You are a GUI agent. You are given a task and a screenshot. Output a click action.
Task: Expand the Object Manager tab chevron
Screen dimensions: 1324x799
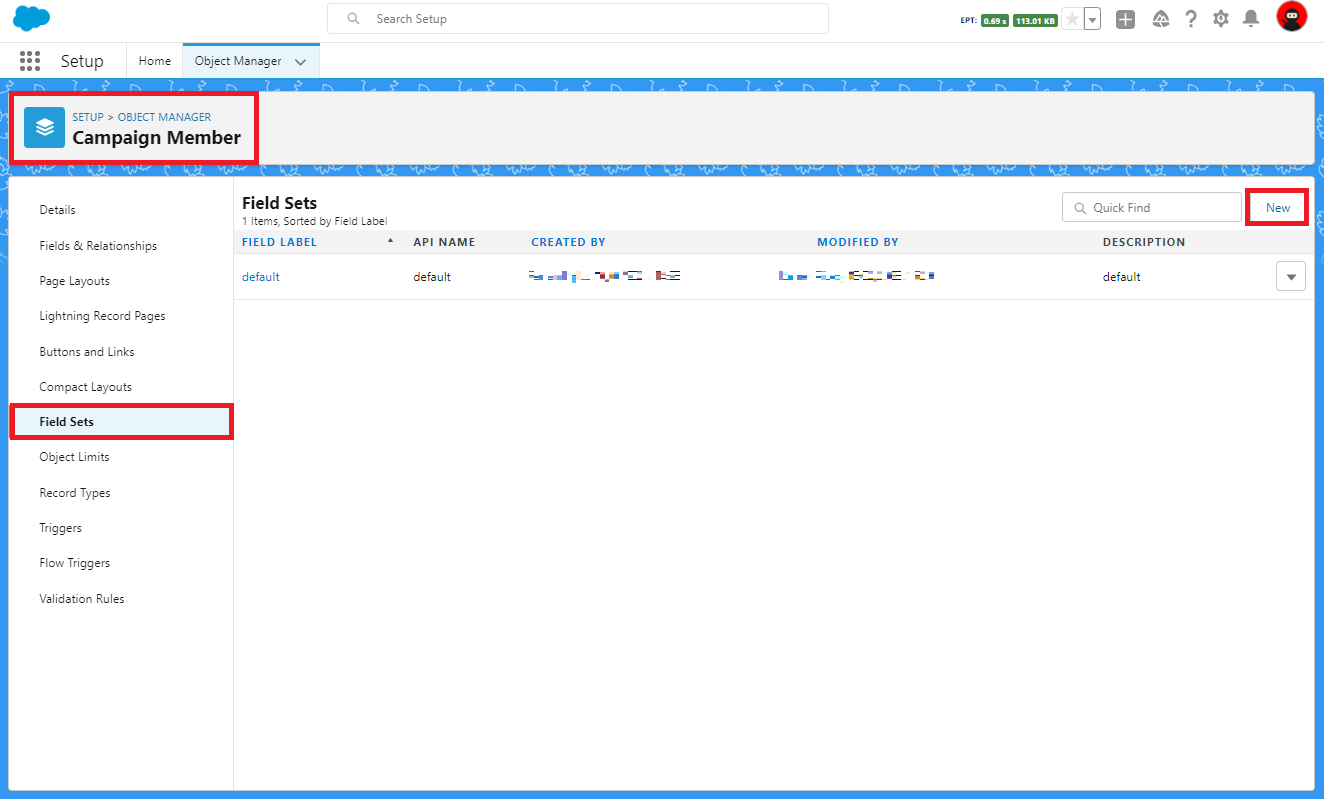300,61
